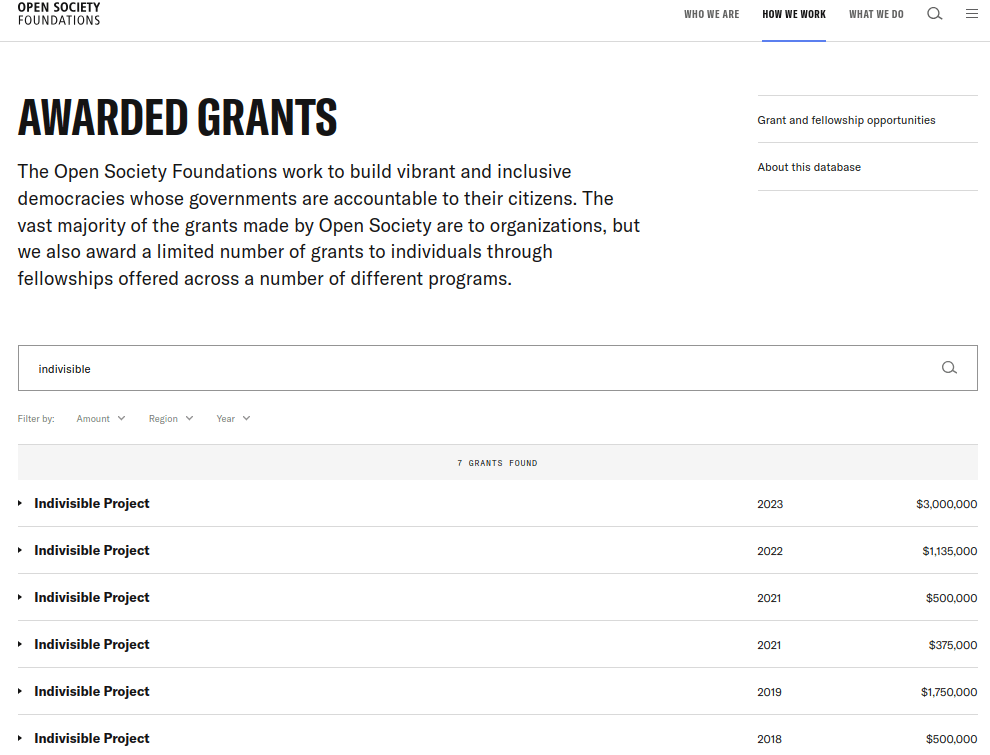Open the Amount filter dropdown
This screenshot has width=990, height=755.
click(x=101, y=419)
